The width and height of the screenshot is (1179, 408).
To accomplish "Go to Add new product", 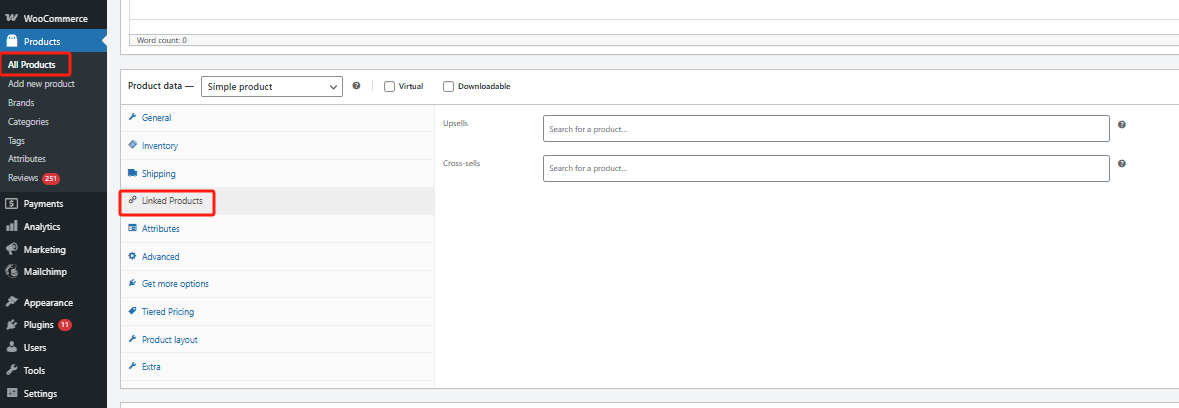I will coord(41,84).
